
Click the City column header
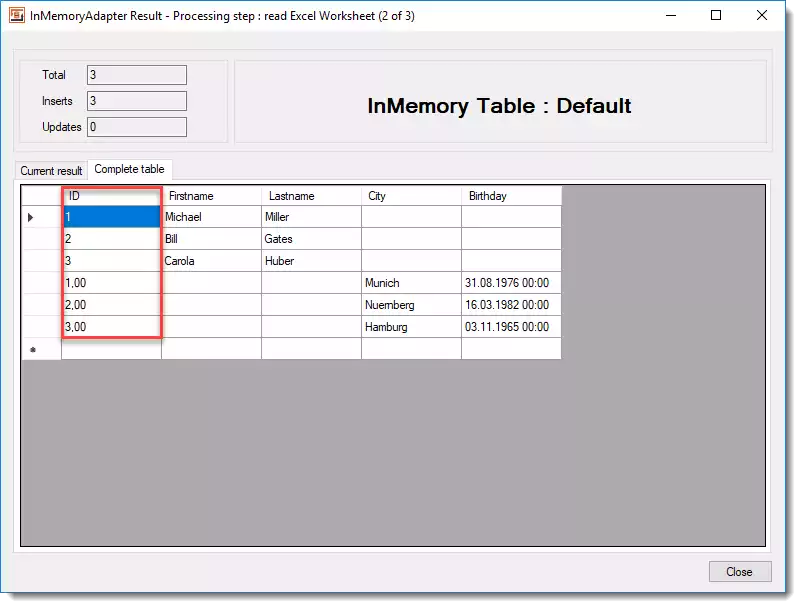tap(411, 196)
